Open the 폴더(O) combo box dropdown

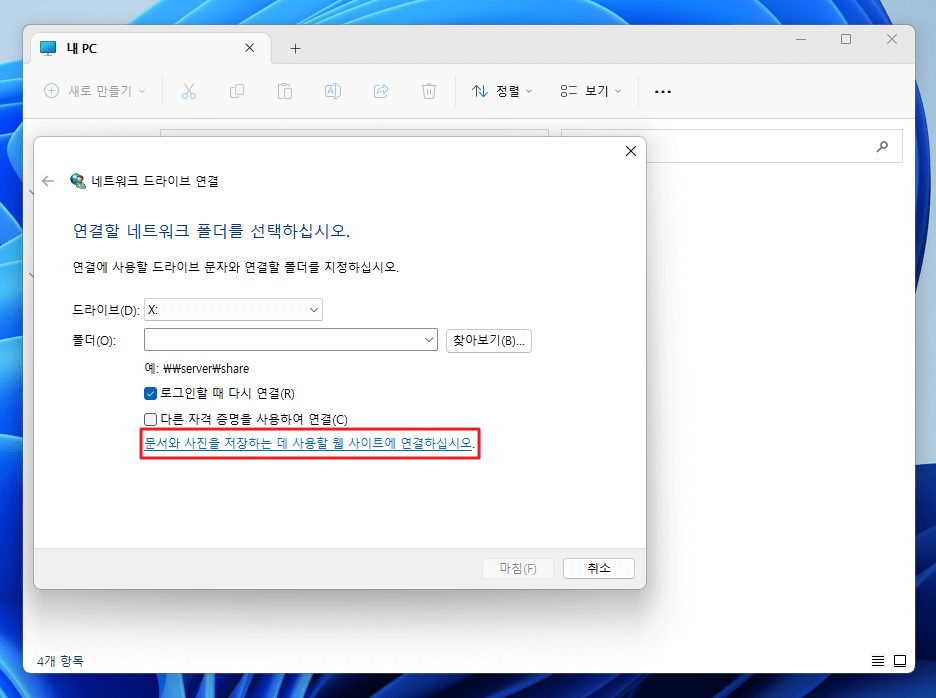coord(429,340)
